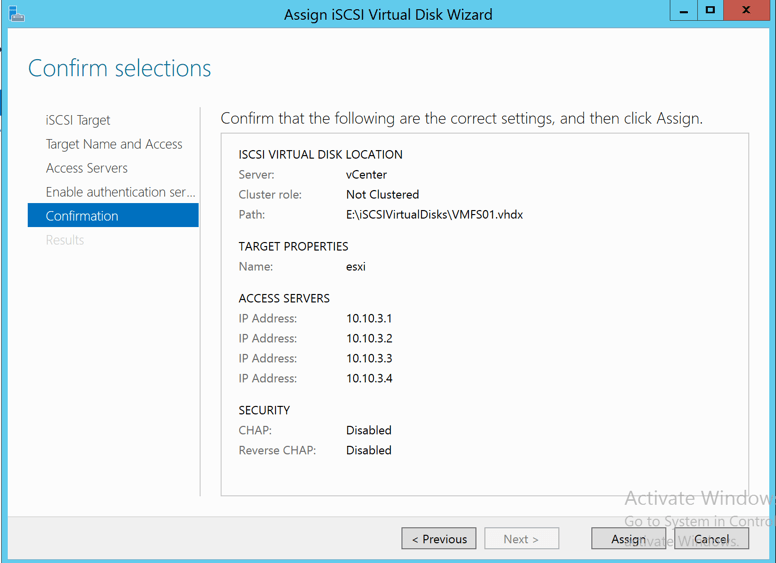This screenshot has width=776, height=563.
Task: Minimize the Assign iSCSI Virtual Disk Wizard
Action: point(683,11)
